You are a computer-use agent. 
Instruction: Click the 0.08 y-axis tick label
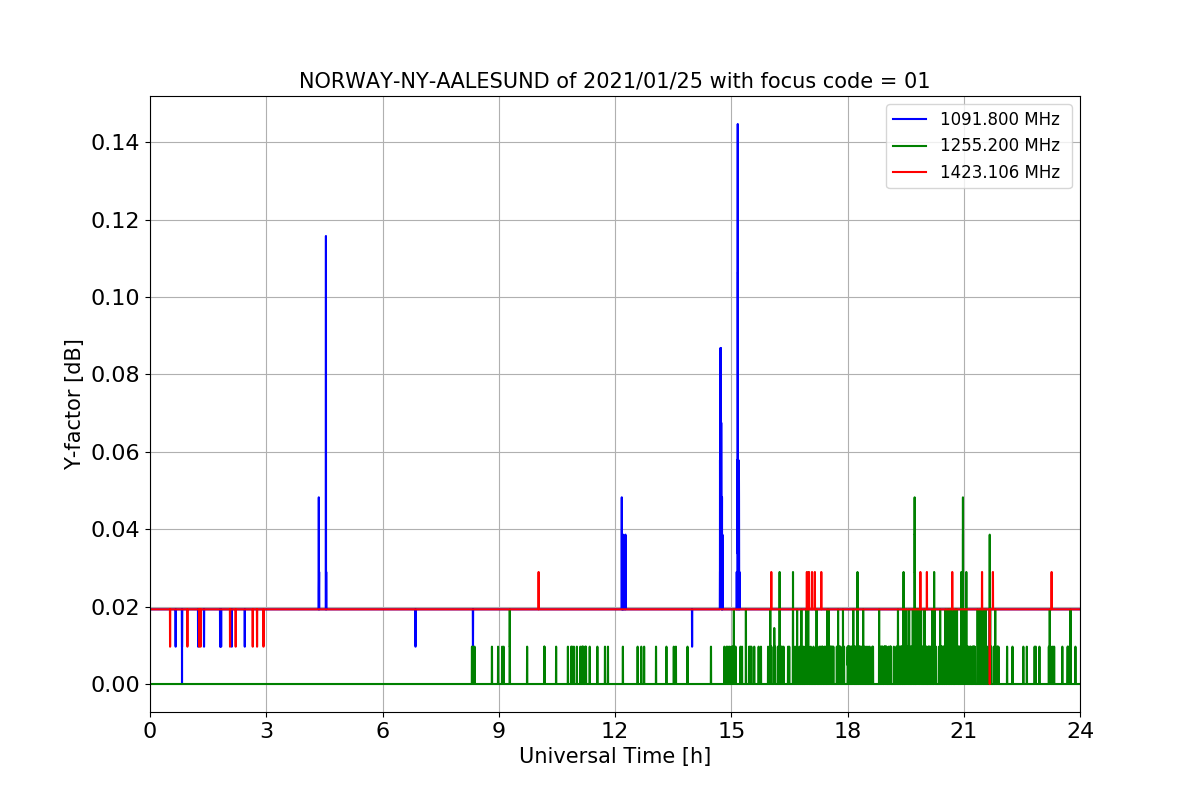115,375
